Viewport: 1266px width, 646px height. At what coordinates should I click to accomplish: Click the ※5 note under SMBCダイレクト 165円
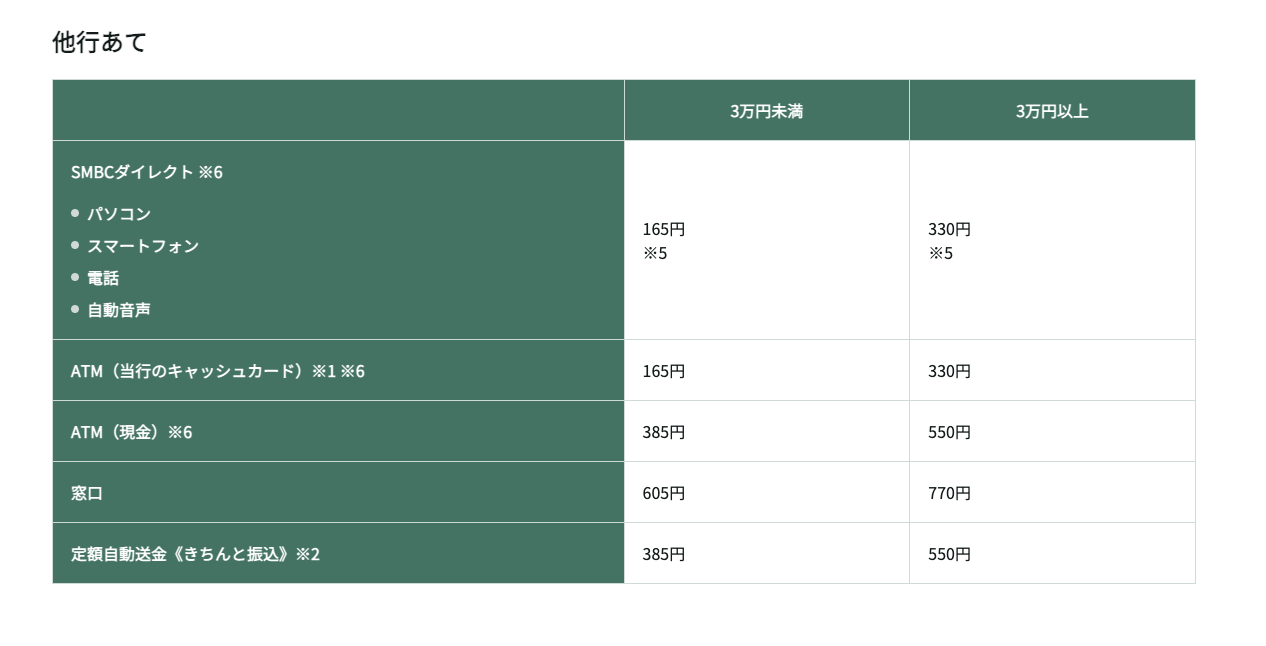[x=655, y=253]
